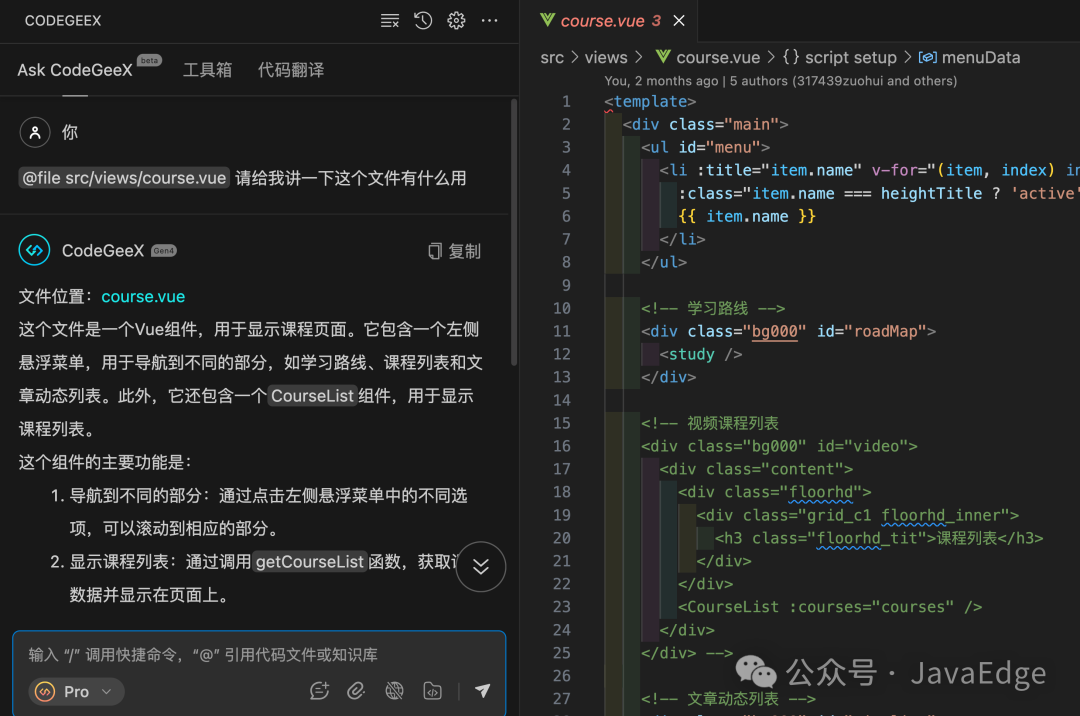This screenshot has height=716, width=1080.
Task: Click the Vue file icon on the course.vue tab
Action: [x=548, y=20]
